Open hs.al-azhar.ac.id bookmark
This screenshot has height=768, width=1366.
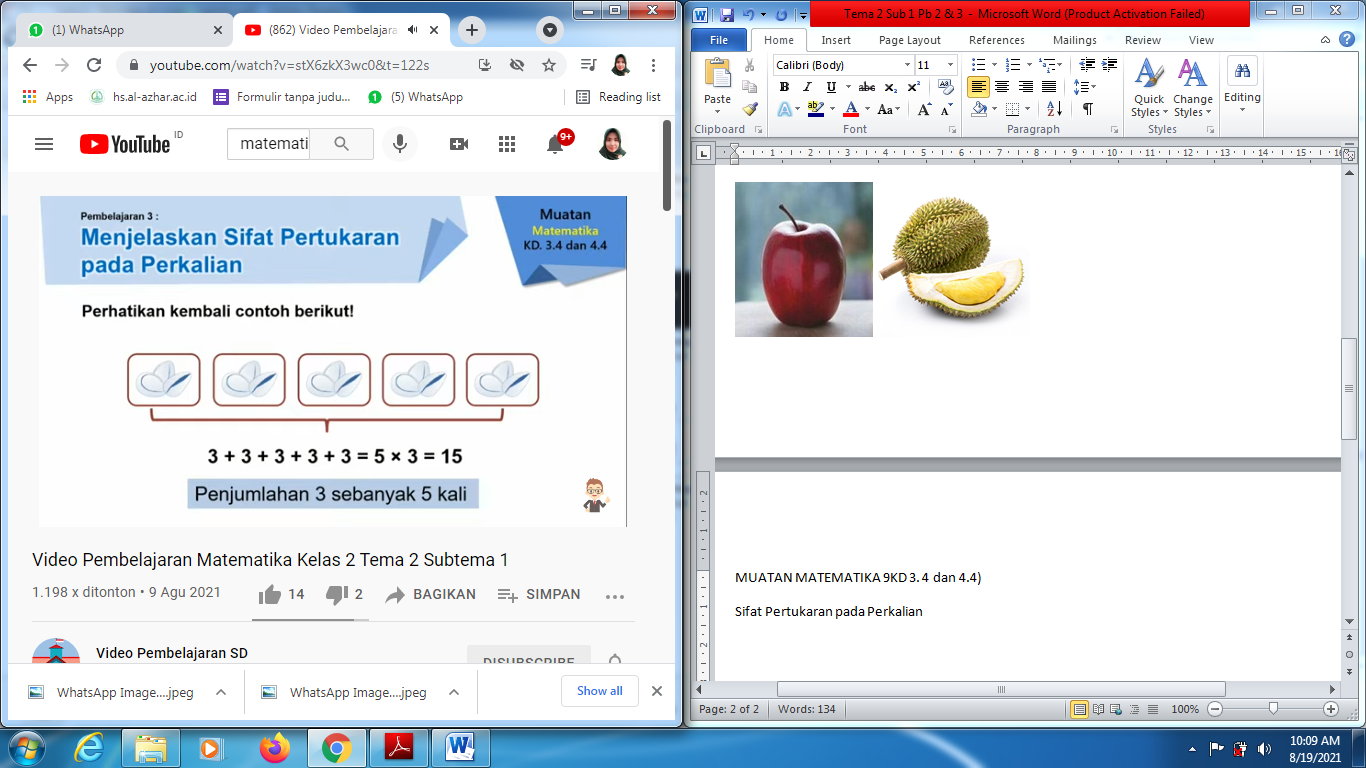click(144, 97)
